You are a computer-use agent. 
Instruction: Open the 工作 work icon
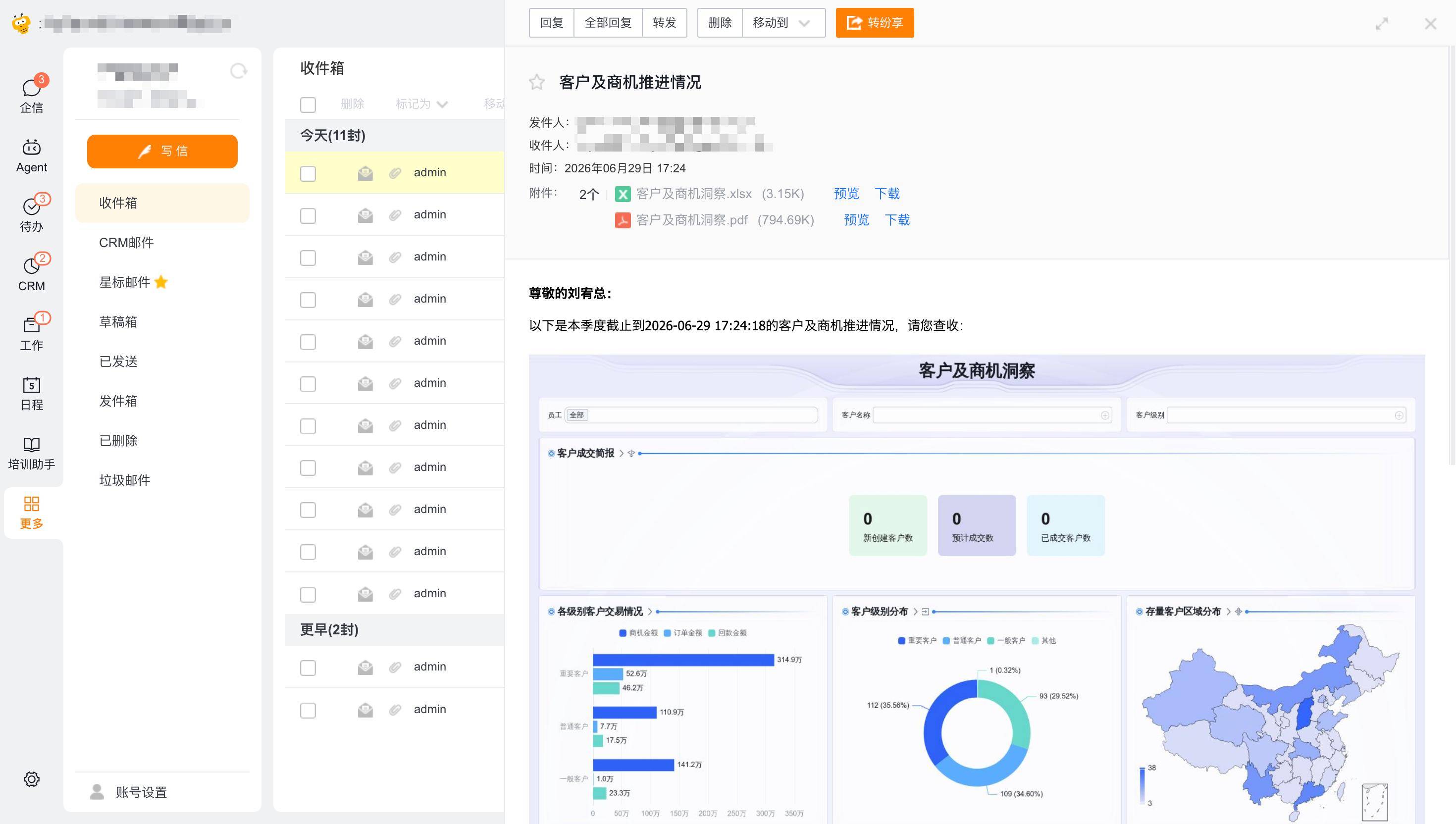click(x=31, y=325)
